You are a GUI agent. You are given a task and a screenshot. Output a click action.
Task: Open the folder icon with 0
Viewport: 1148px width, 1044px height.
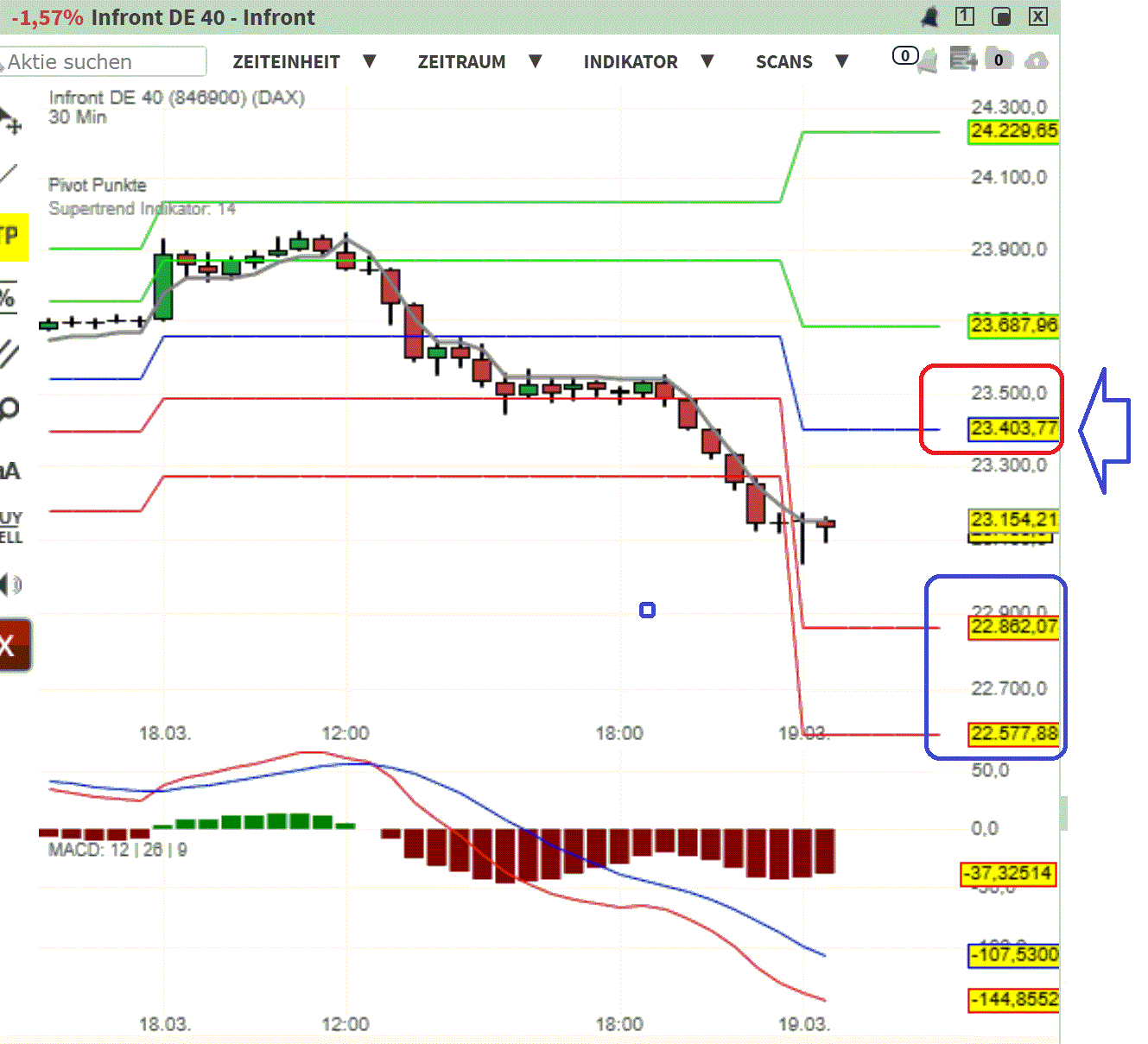[x=999, y=59]
